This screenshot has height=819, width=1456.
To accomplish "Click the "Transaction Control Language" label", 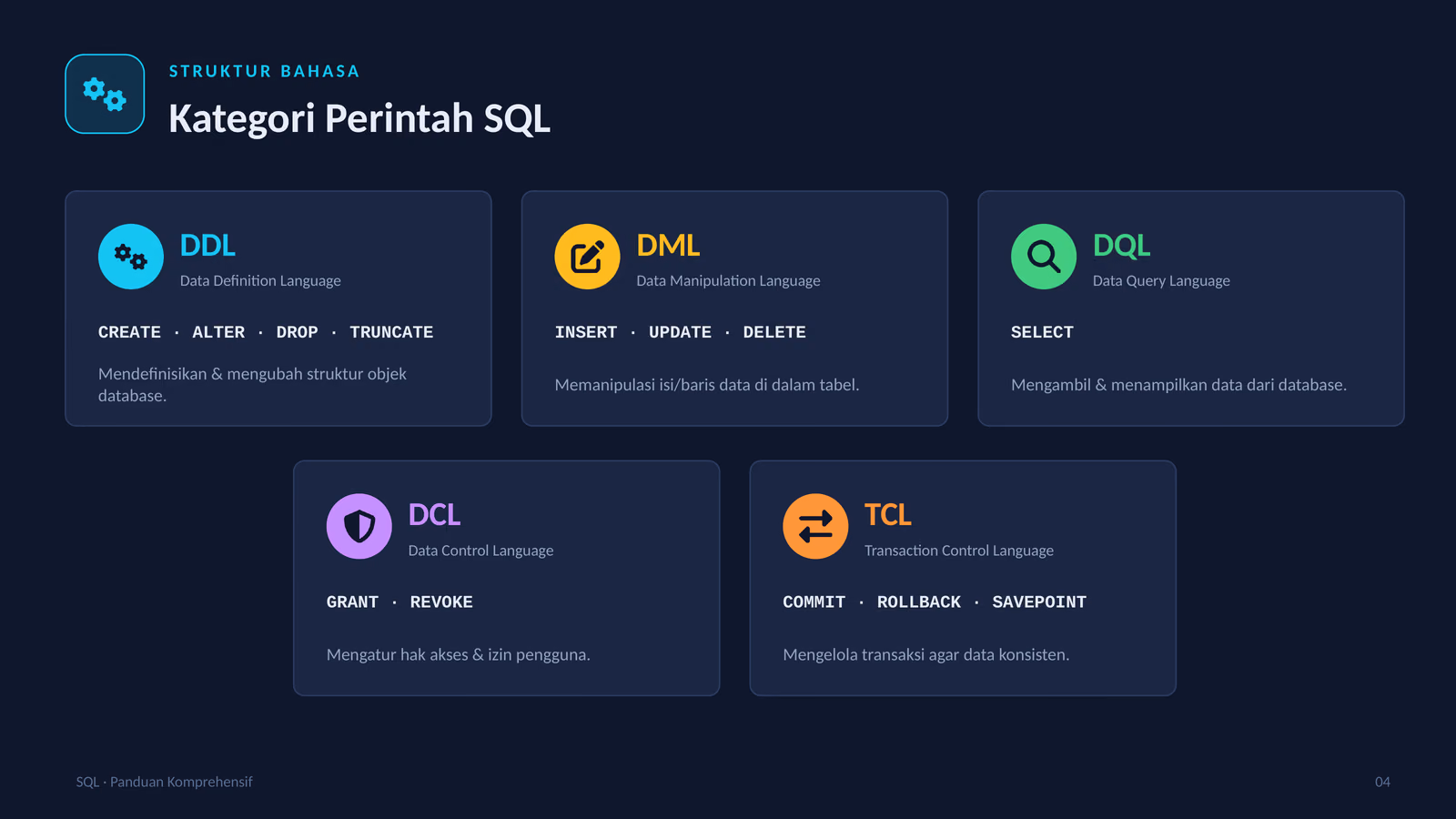I will pyautogui.click(x=959, y=551).
